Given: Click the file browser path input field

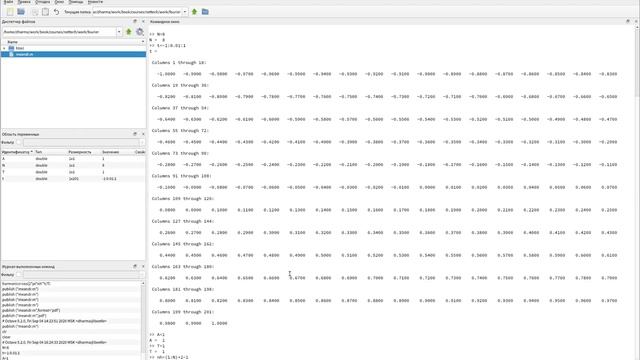Looking at the screenshot, I should pyautogui.click(x=59, y=31).
